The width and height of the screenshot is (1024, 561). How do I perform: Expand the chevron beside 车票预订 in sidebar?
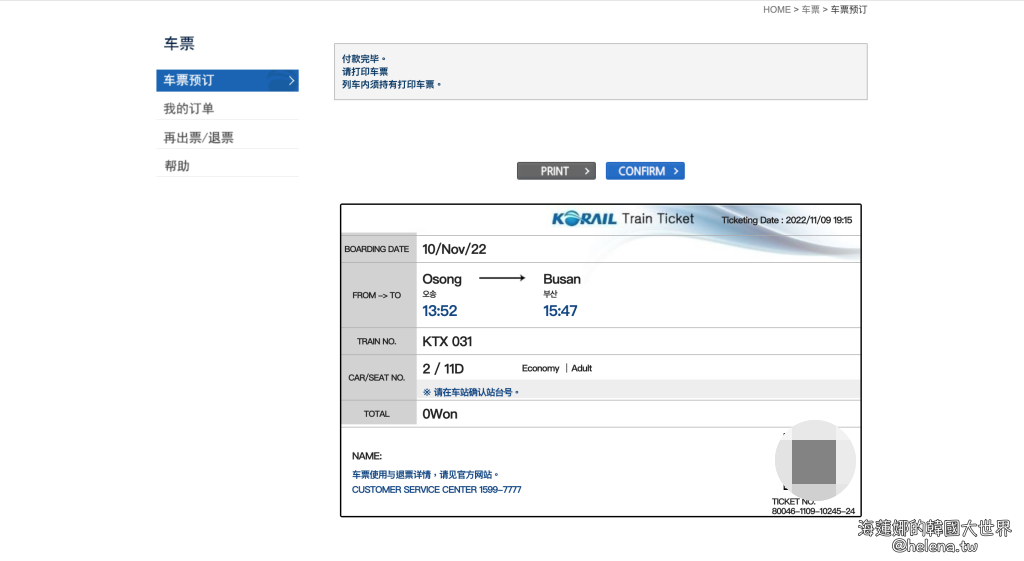tap(291, 80)
